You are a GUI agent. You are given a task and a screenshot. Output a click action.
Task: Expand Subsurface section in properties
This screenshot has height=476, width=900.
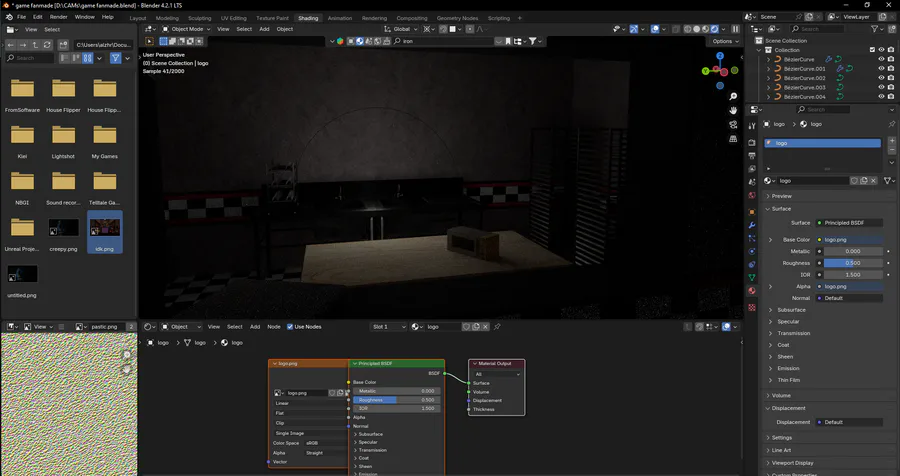[x=792, y=309]
